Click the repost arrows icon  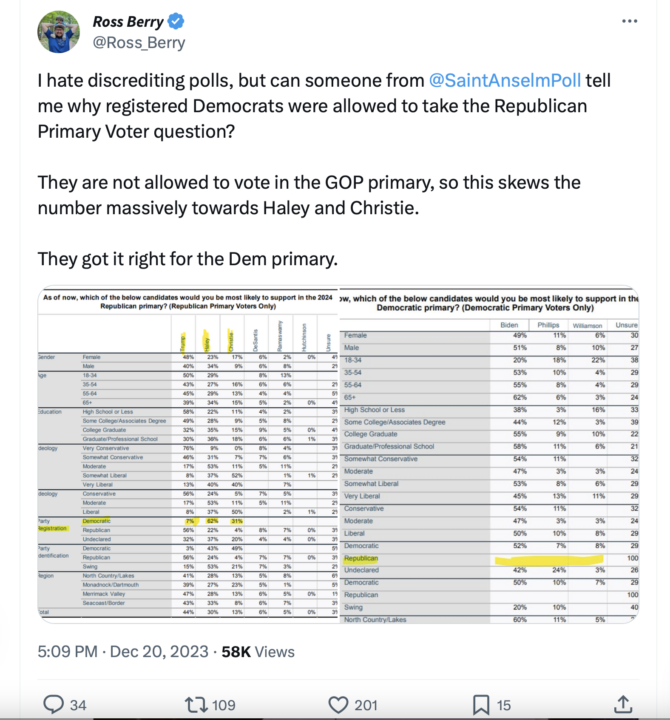pos(195,705)
